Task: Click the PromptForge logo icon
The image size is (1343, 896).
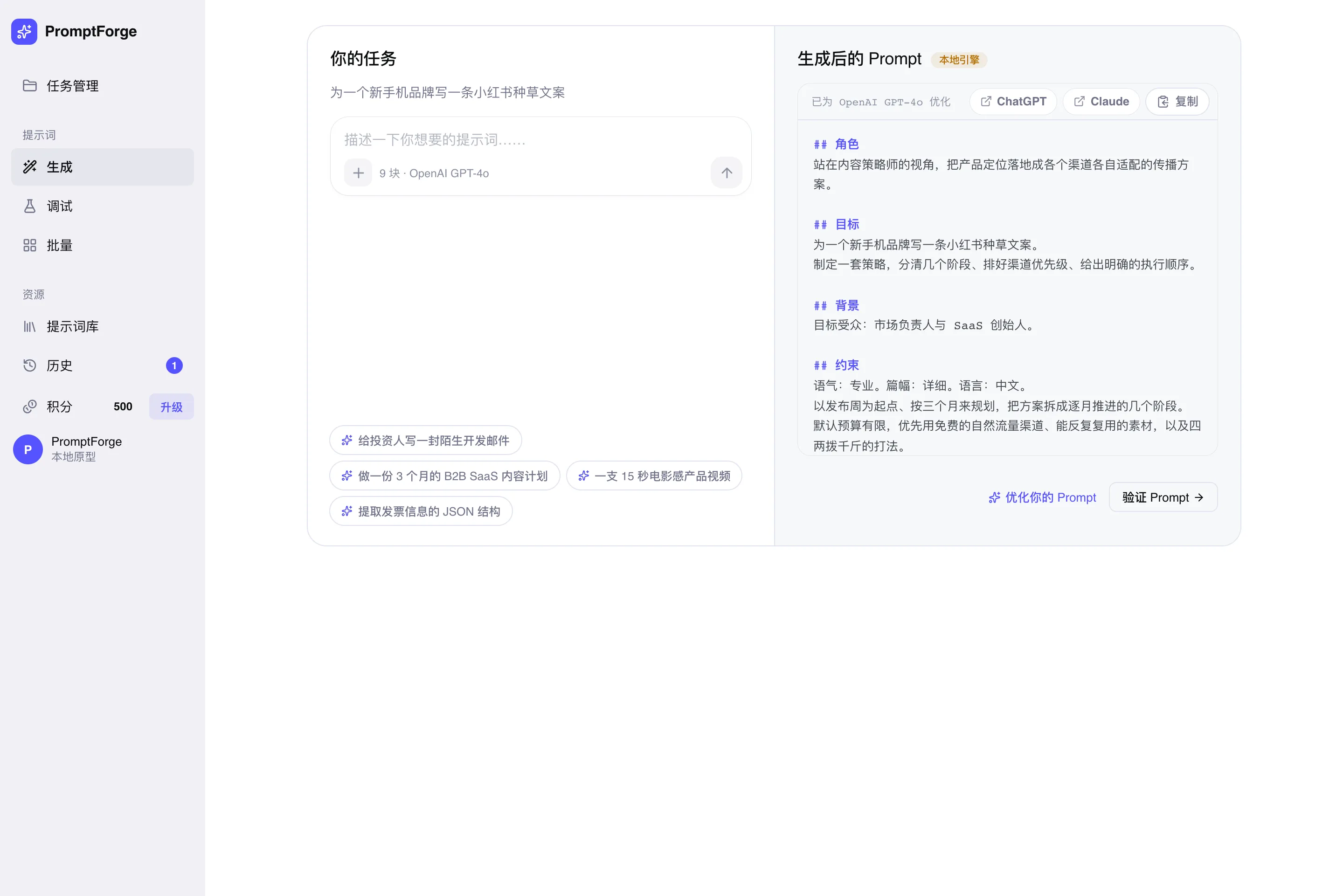Action: (x=24, y=31)
